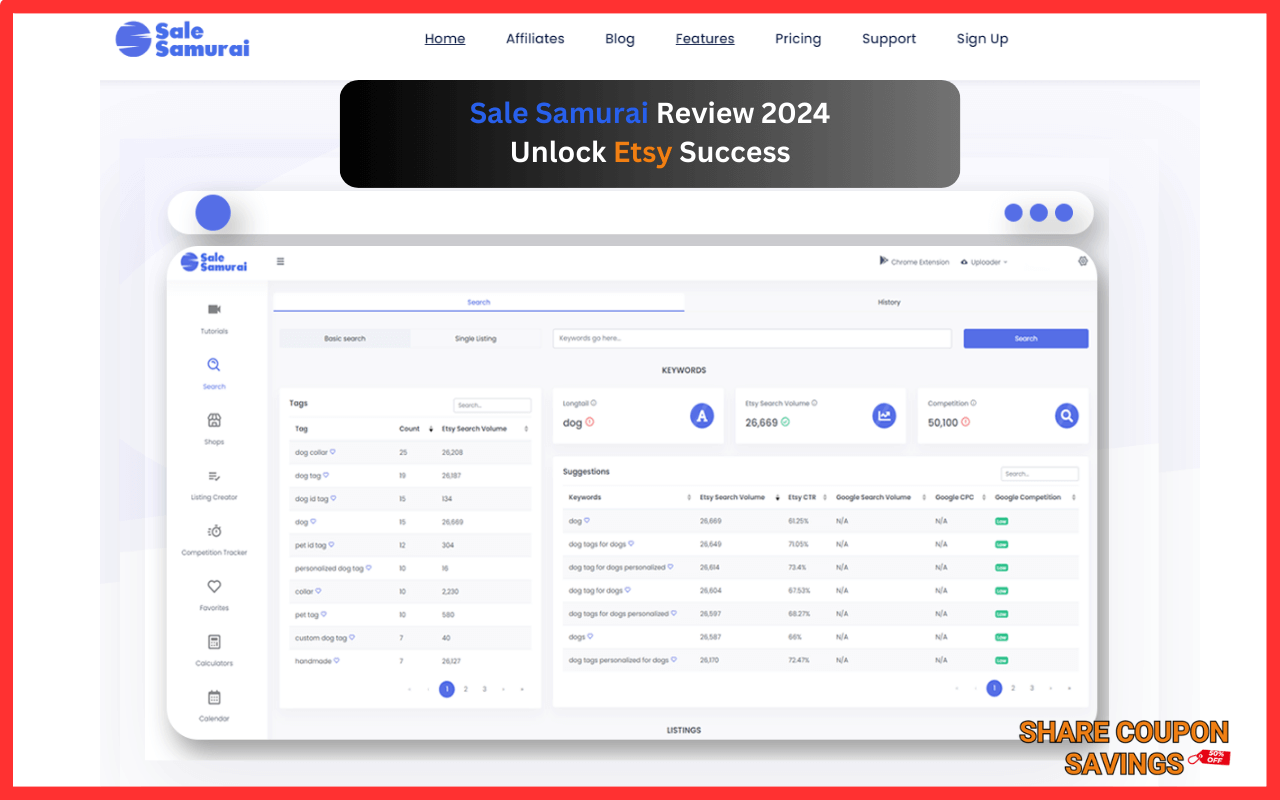This screenshot has height=800, width=1280.
Task: Switch to the History tab
Action: (x=889, y=302)
